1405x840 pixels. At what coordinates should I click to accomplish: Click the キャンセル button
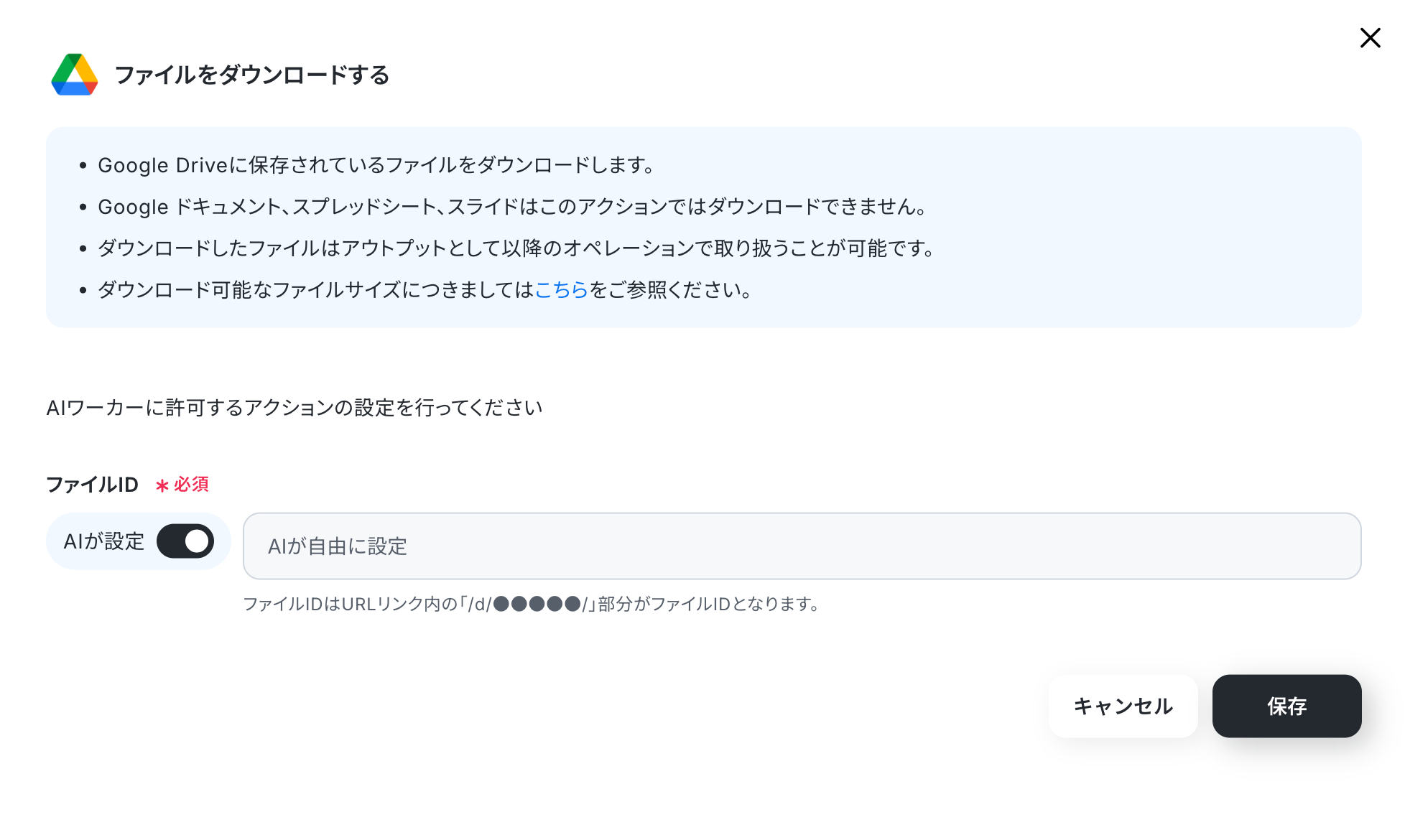pyautogui.click(x=1123, y=706)
